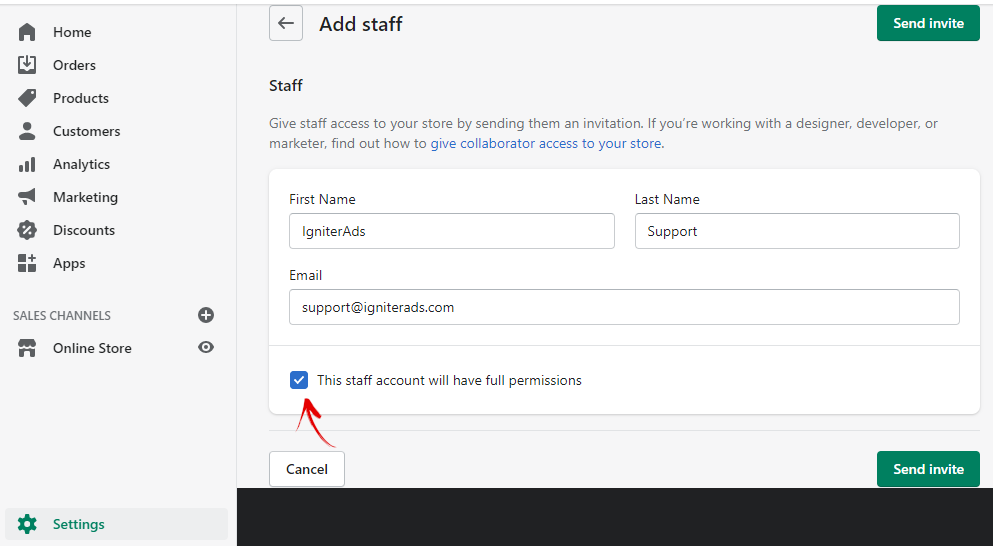Screen dimensions: 993x546
Task: Click the Email input field
Action: 624,307
